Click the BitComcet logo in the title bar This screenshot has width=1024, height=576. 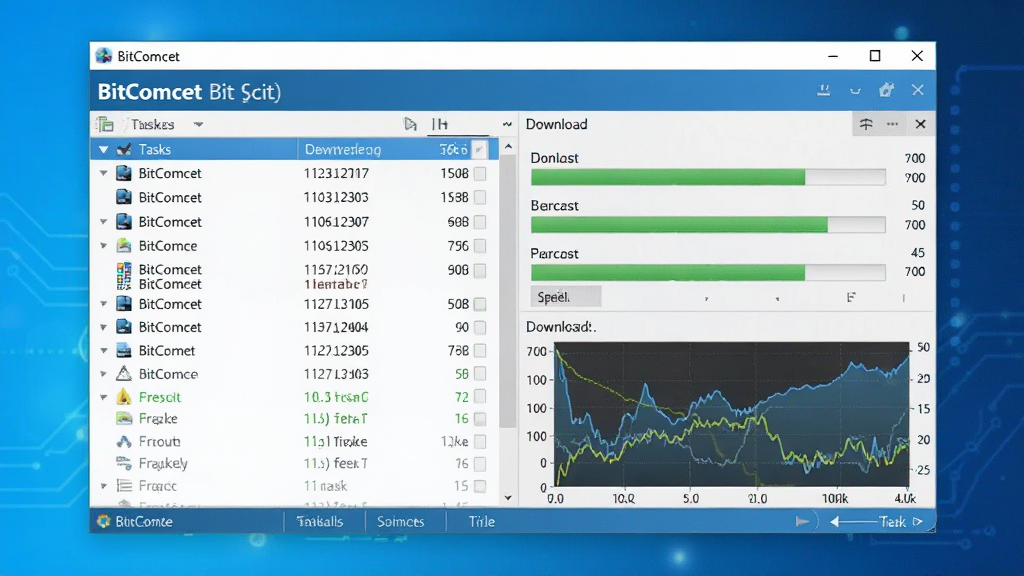point(104,56)
